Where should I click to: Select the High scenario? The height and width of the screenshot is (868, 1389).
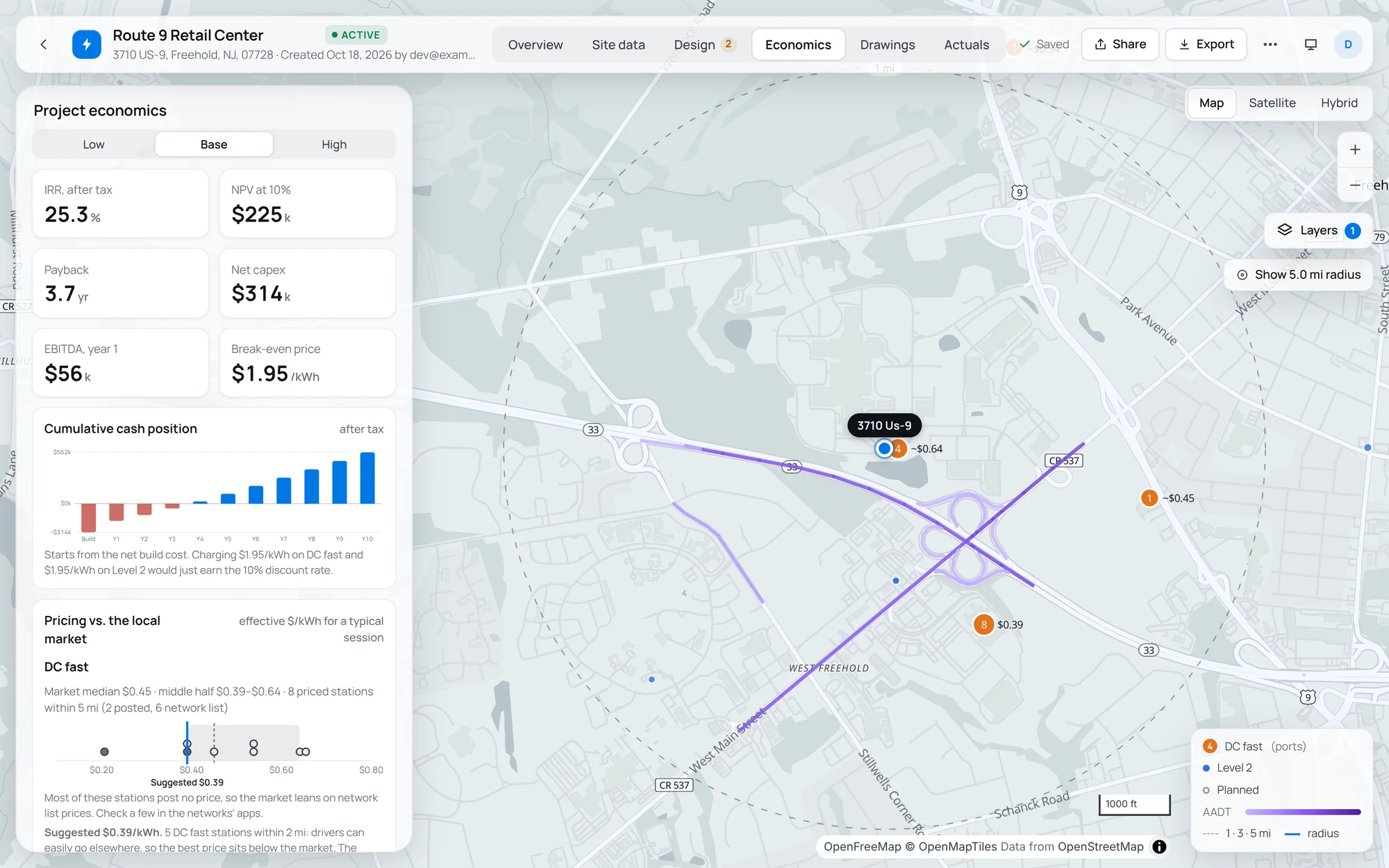coord(334,144)
